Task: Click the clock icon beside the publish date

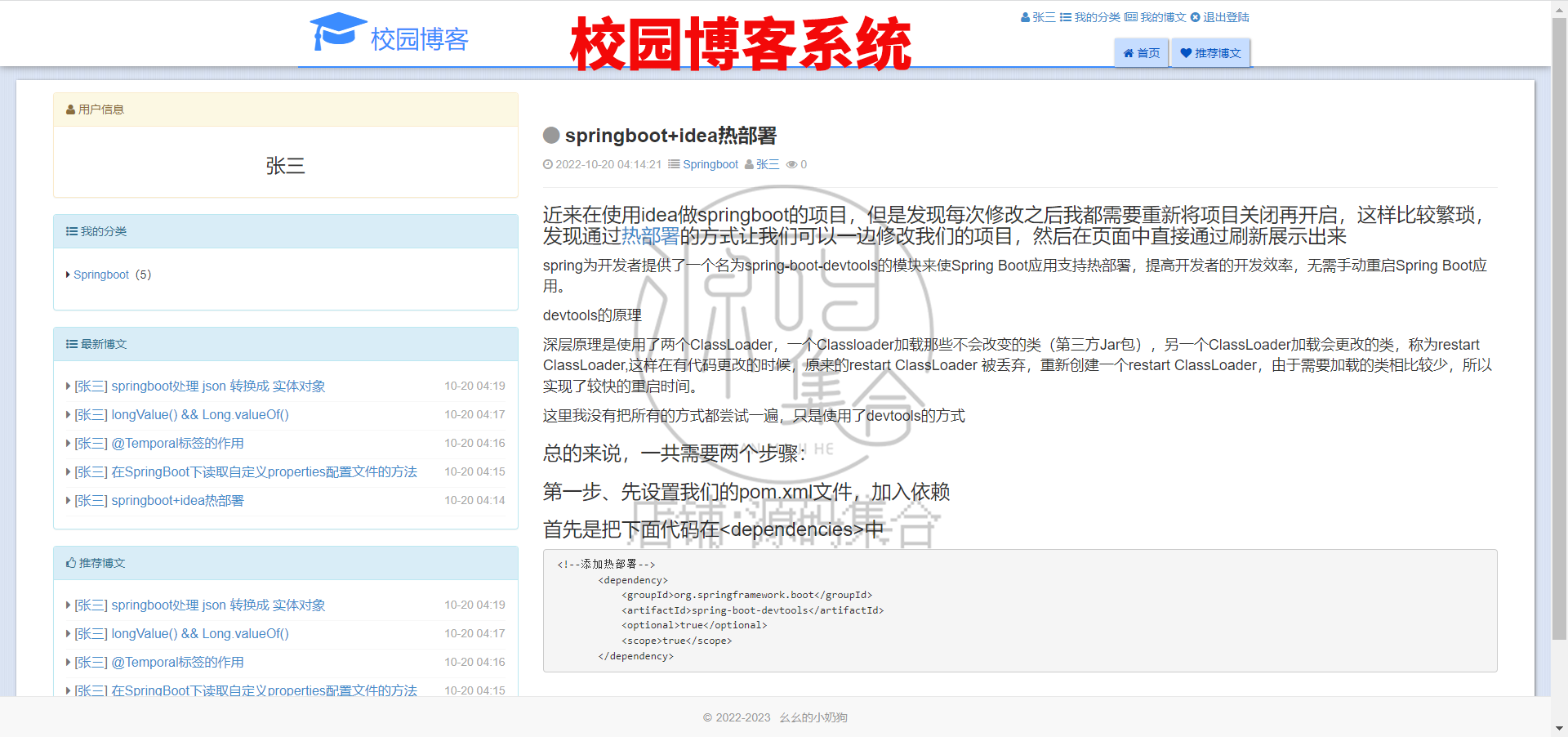Action: [548, 164]
